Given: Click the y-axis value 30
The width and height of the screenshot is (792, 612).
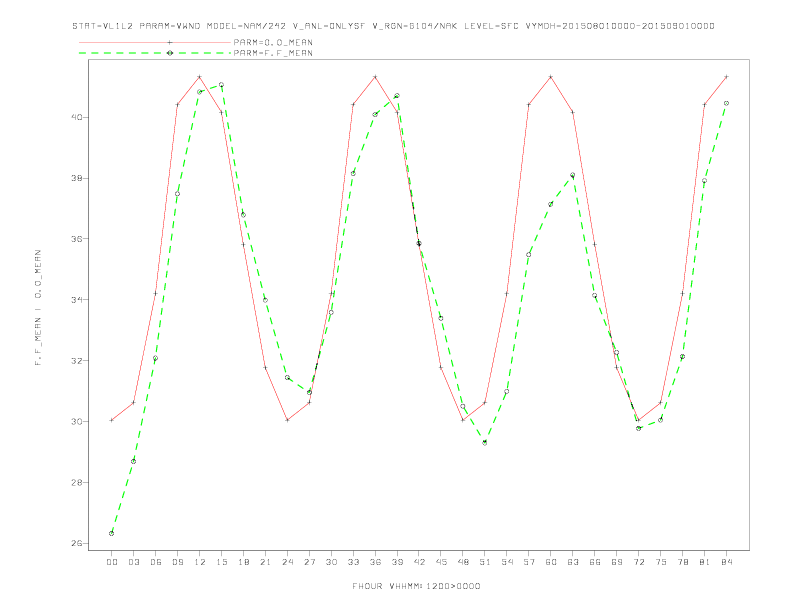Looking at the screenshot, I should (75, 422).
